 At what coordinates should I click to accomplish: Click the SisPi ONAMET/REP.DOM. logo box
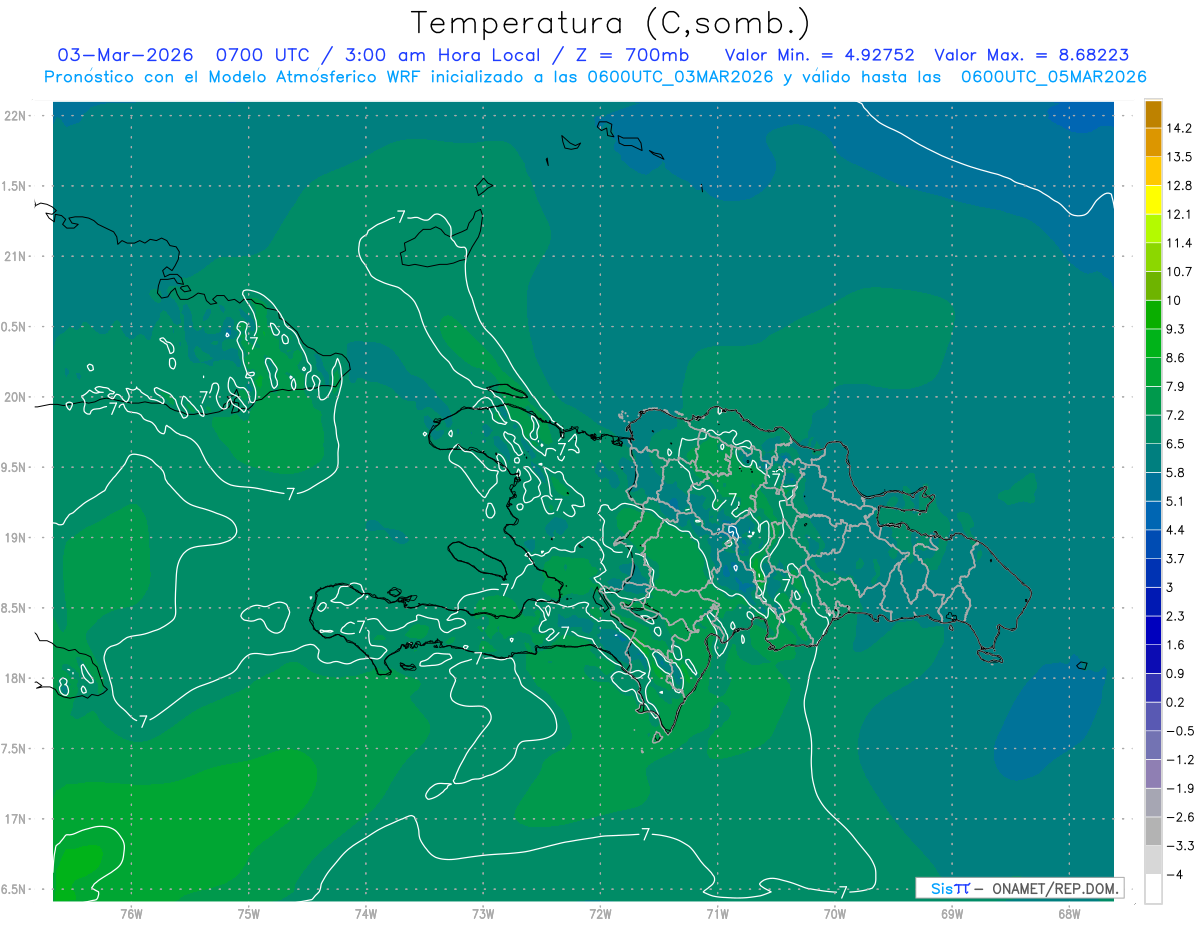tap(1019, 888)
